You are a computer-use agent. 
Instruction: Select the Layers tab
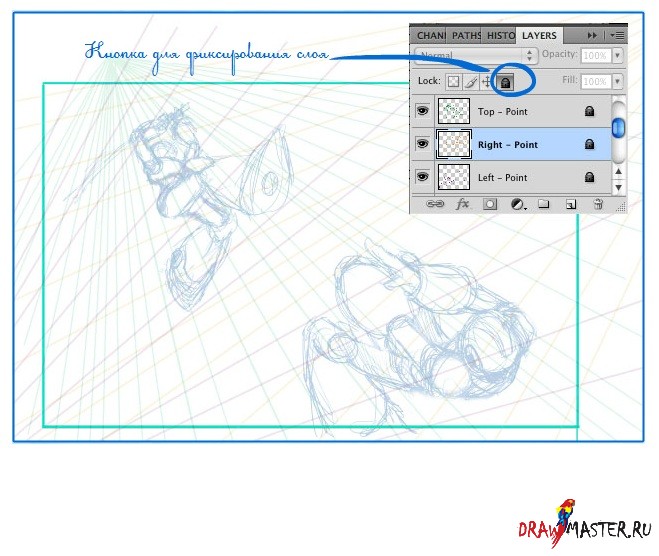coord(540,35)
